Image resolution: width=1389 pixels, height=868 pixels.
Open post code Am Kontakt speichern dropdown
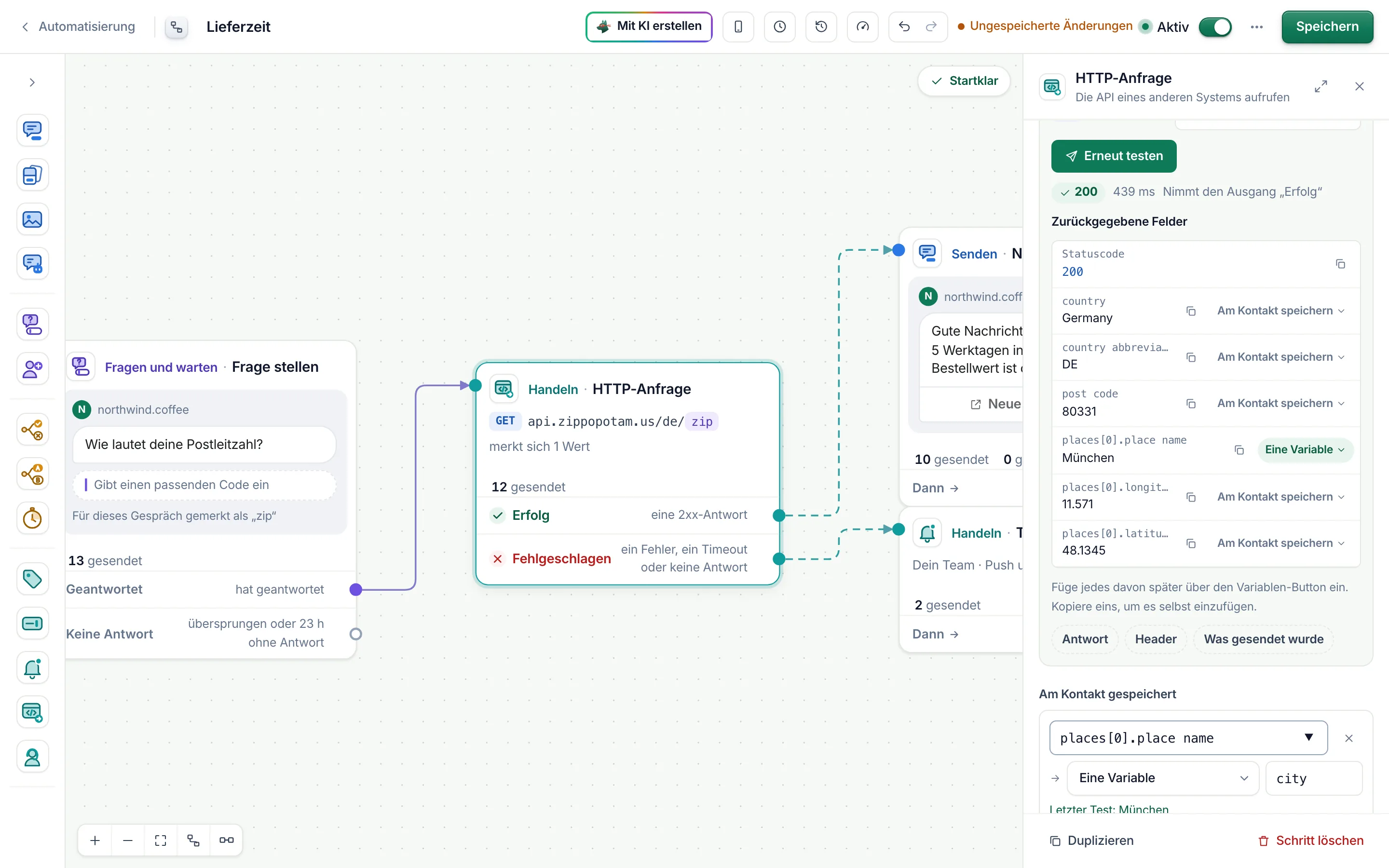(x=1280, y=404)
